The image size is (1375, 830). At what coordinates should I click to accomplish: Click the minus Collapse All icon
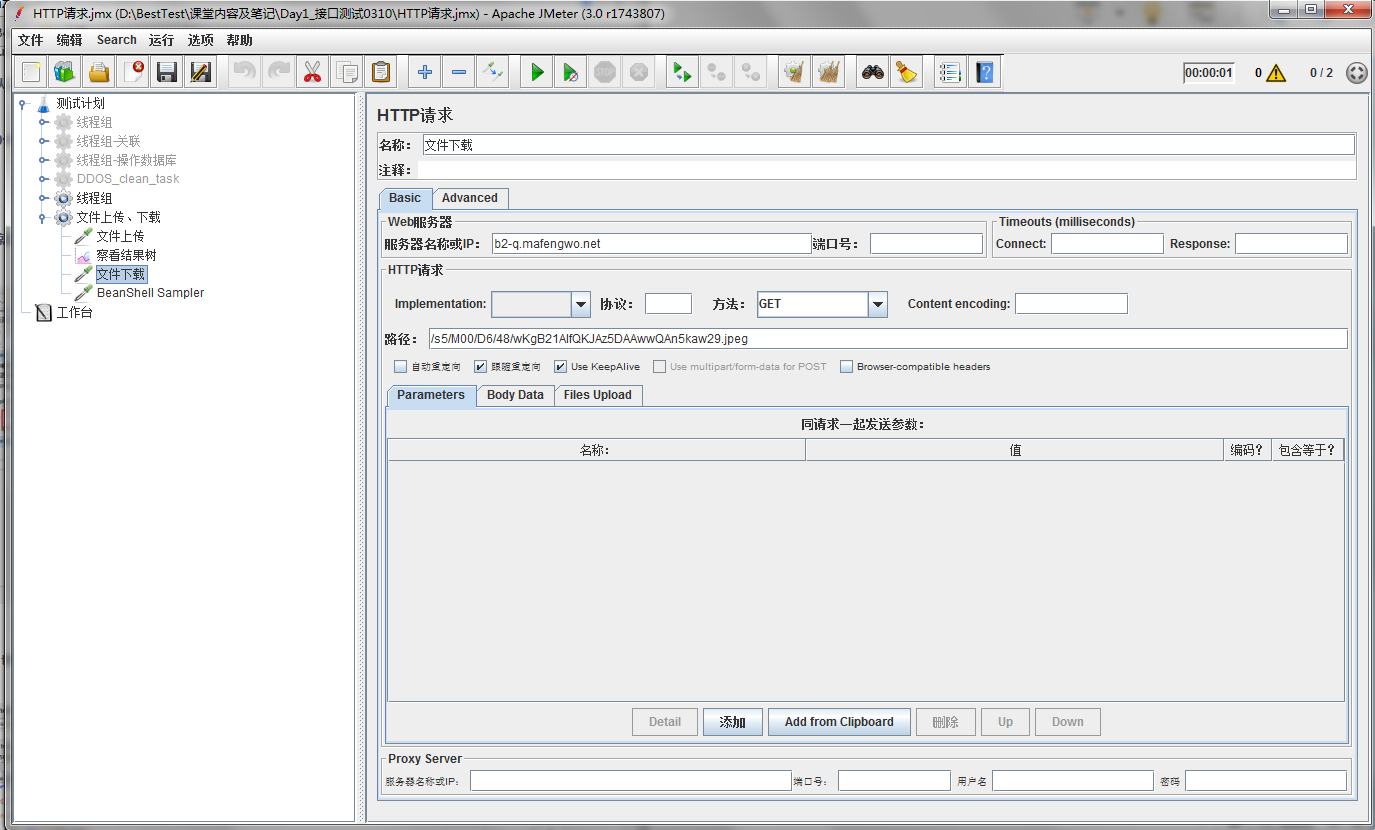458,72
